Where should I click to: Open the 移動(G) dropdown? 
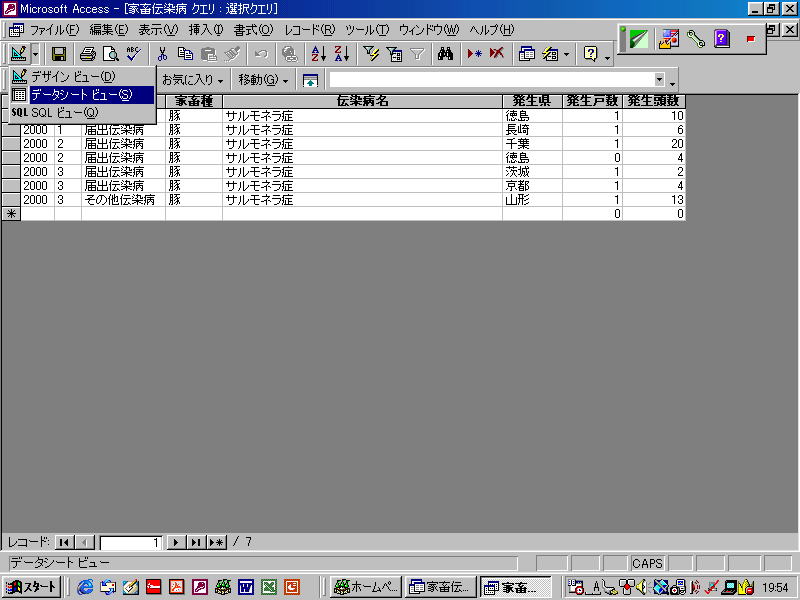click(263, 80)
